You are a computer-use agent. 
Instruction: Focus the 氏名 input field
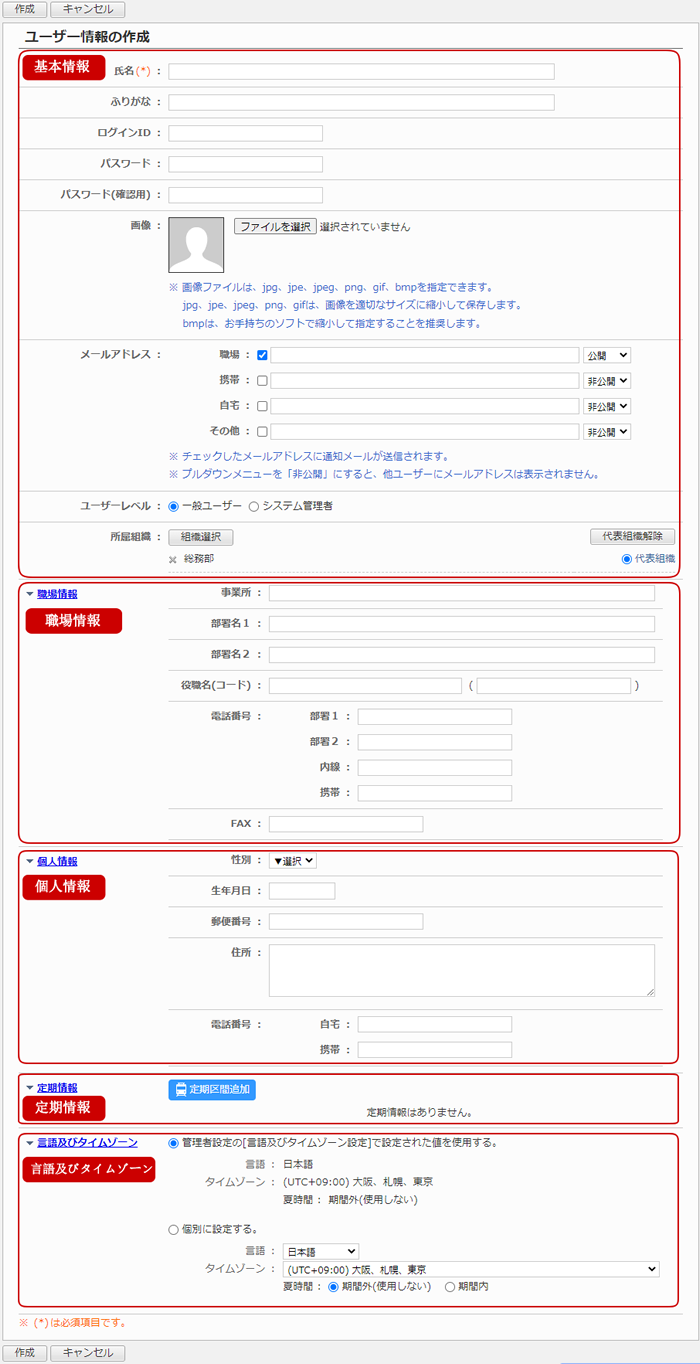362,71
